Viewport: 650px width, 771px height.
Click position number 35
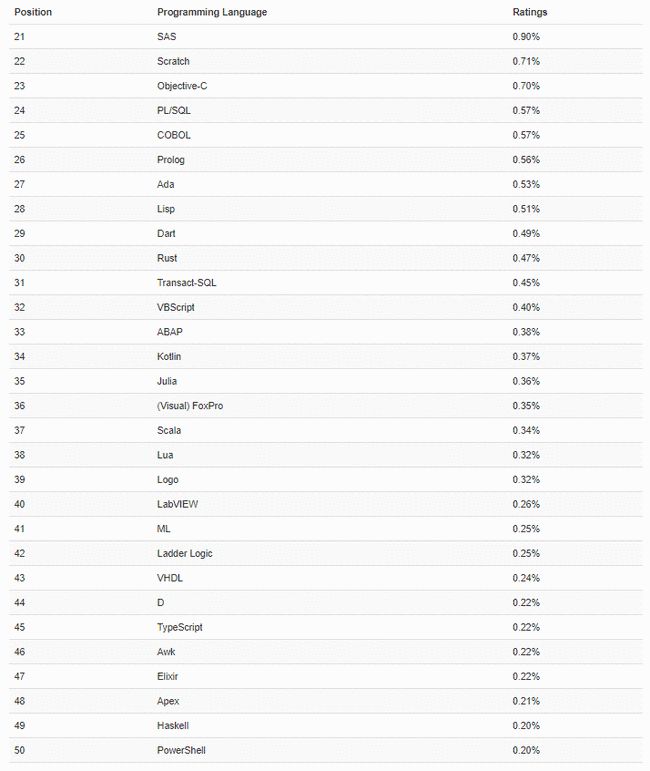coord(20,381)
